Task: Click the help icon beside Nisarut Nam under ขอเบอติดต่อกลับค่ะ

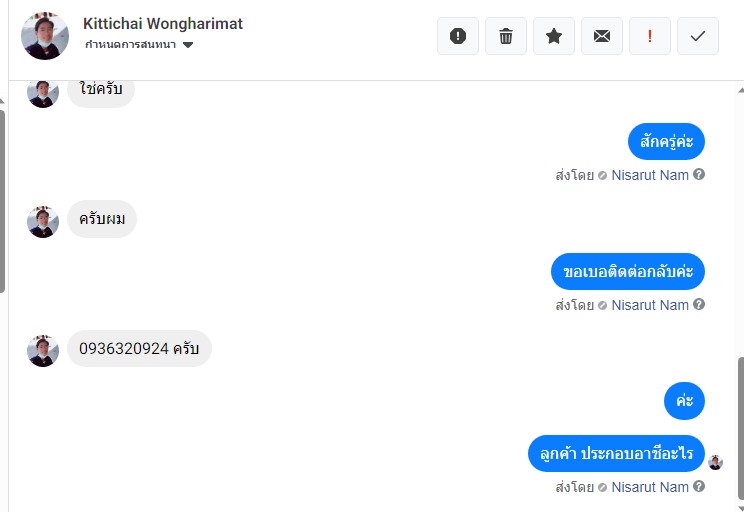Action: [698, 304]
